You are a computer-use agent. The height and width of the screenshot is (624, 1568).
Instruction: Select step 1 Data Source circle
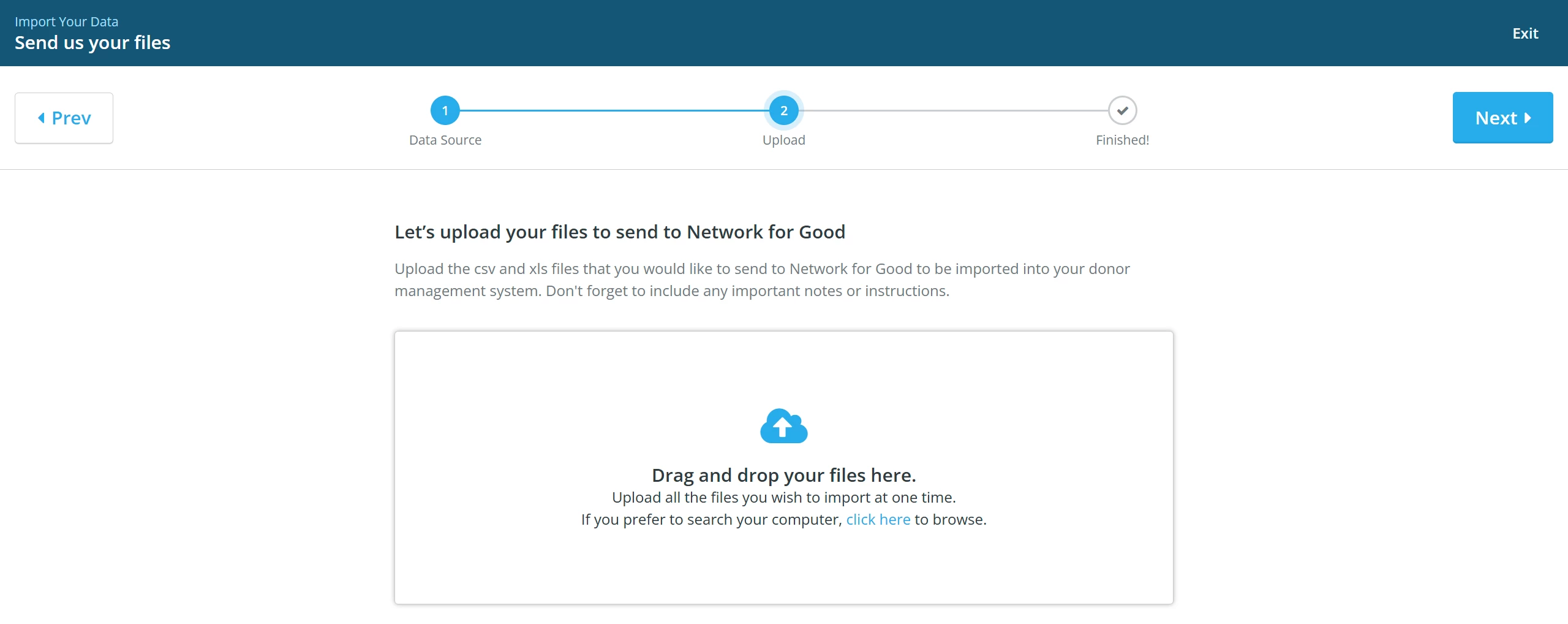(445, 111)
